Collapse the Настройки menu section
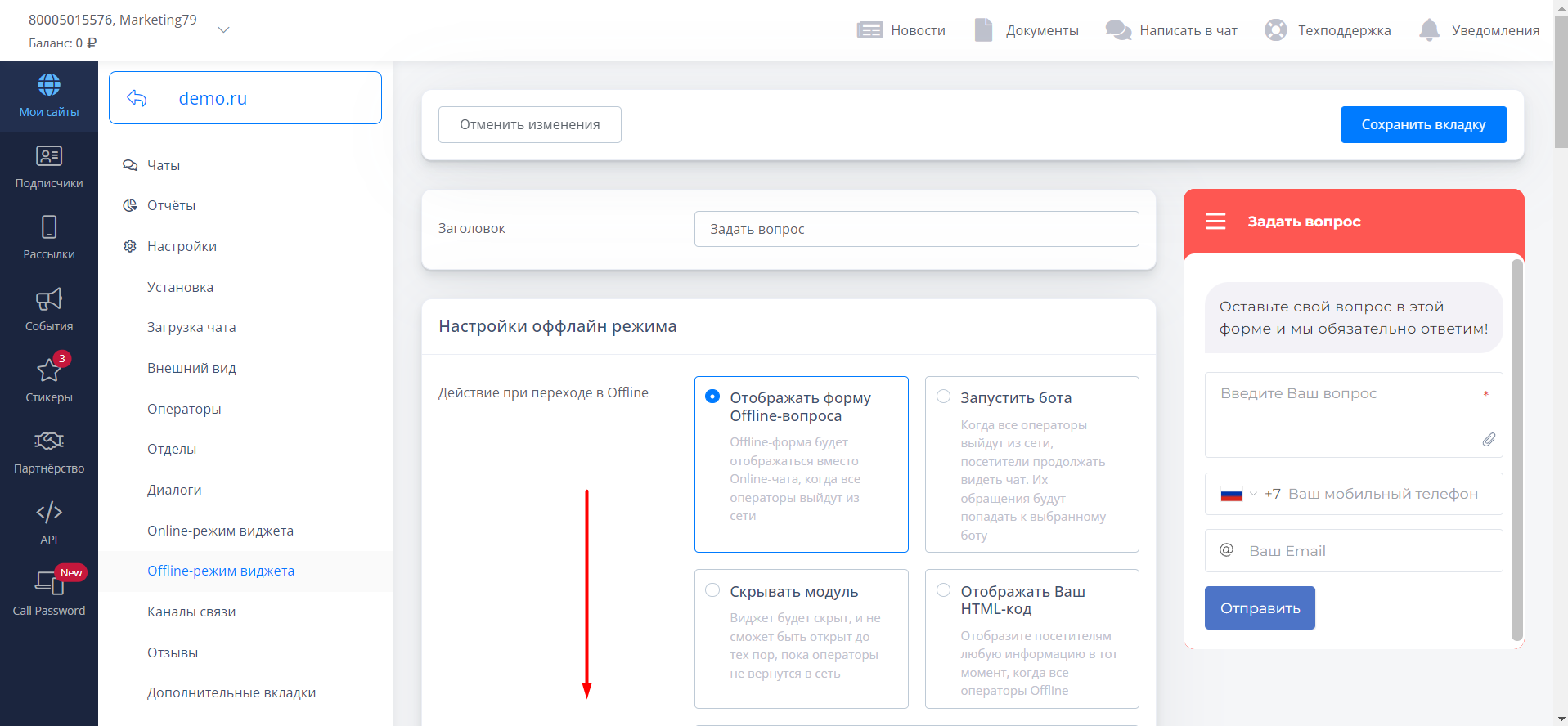 pyautogui.click(x=182, y=246)
